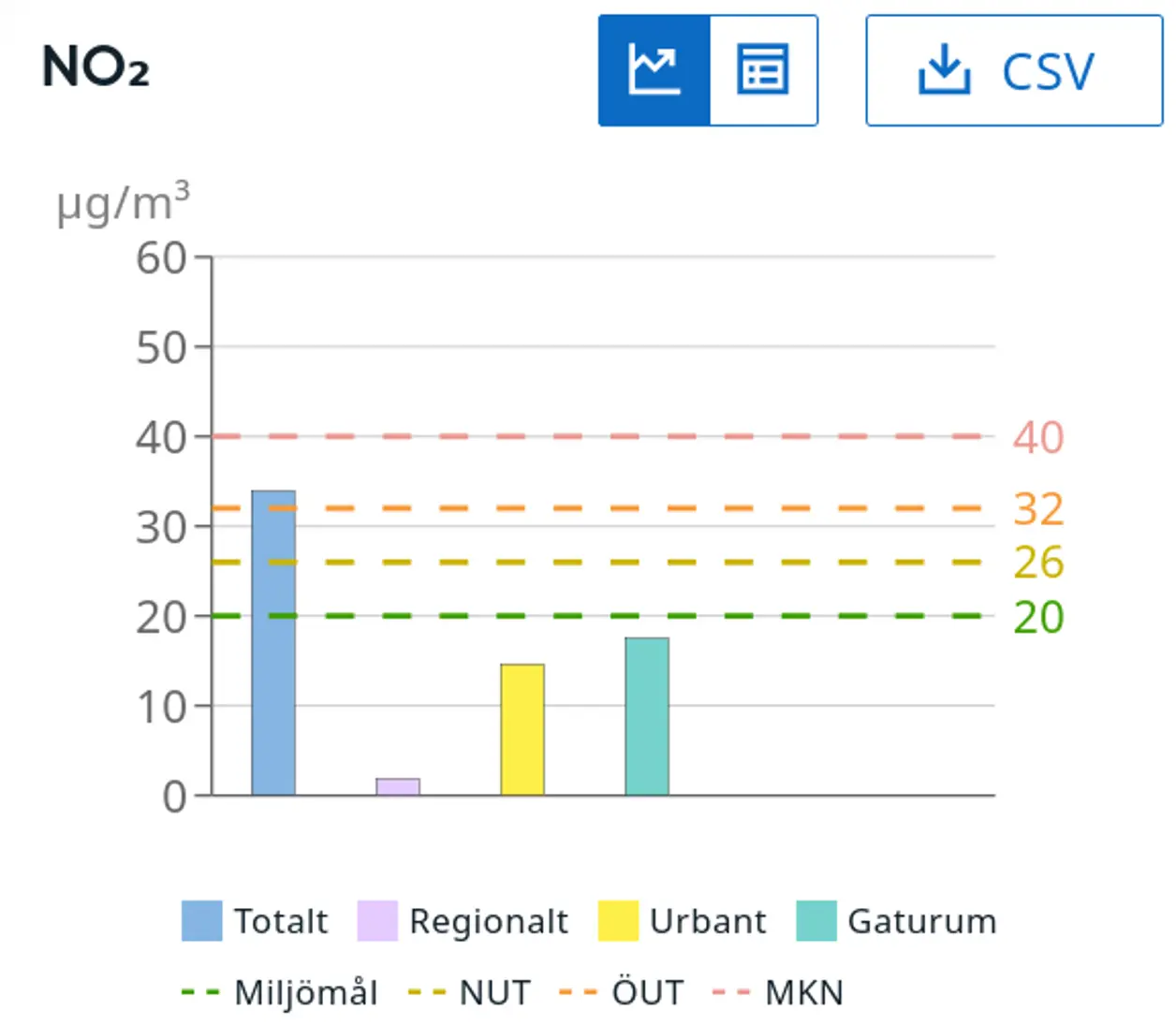Screen dimensions: 1176x1025
Task: Click the red MKN threshold label 40
Action: coord(1038,437)
